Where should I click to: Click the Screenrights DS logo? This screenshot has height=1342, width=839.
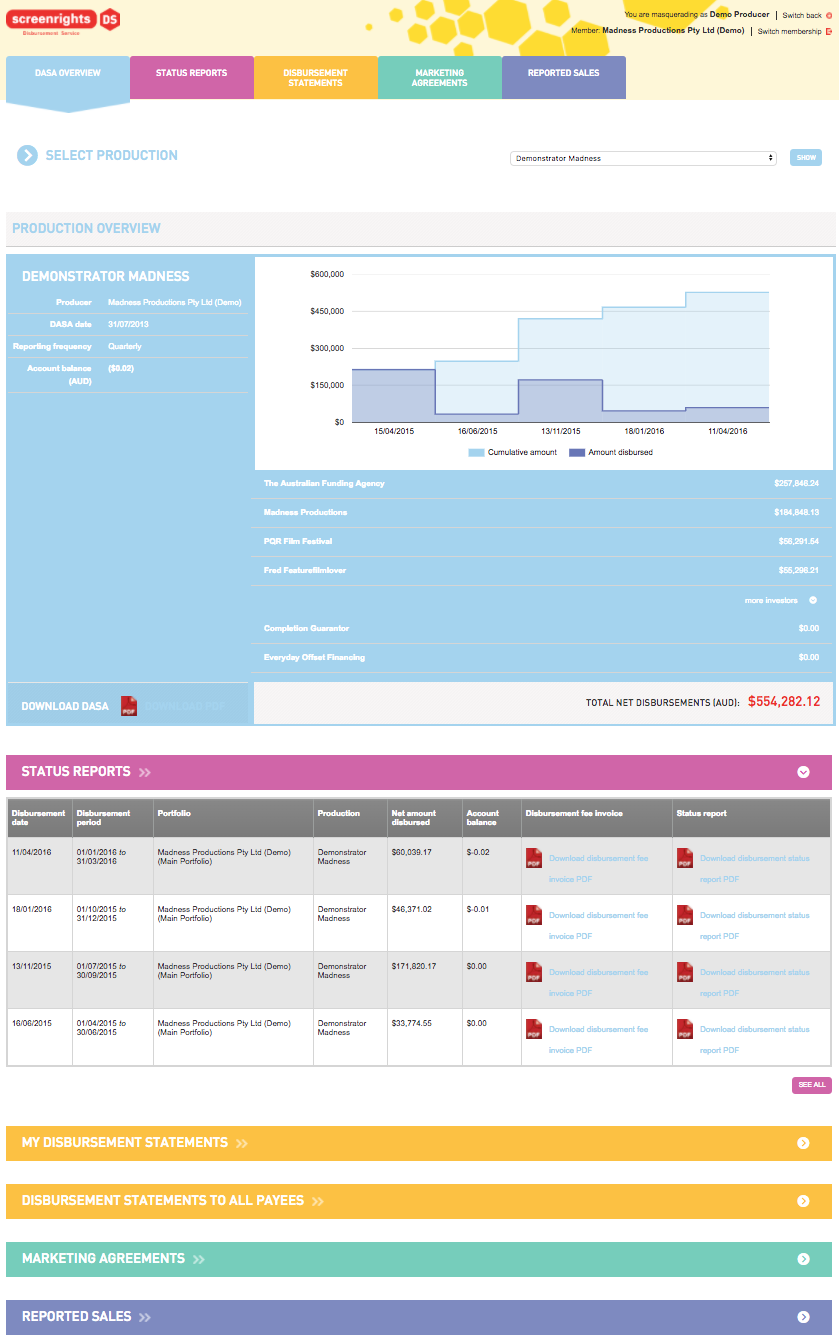point(64,22)
